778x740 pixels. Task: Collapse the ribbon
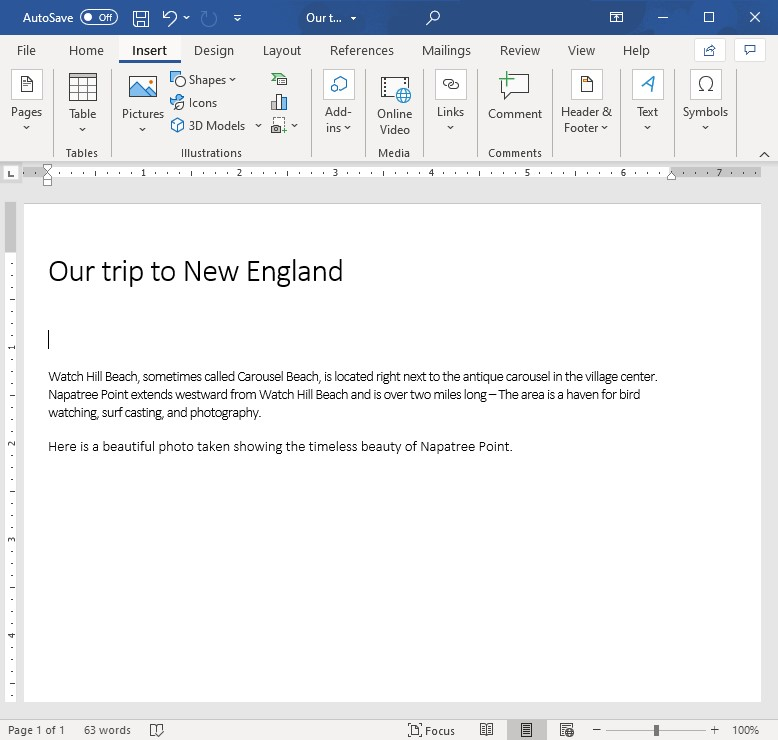coord(764,155)
